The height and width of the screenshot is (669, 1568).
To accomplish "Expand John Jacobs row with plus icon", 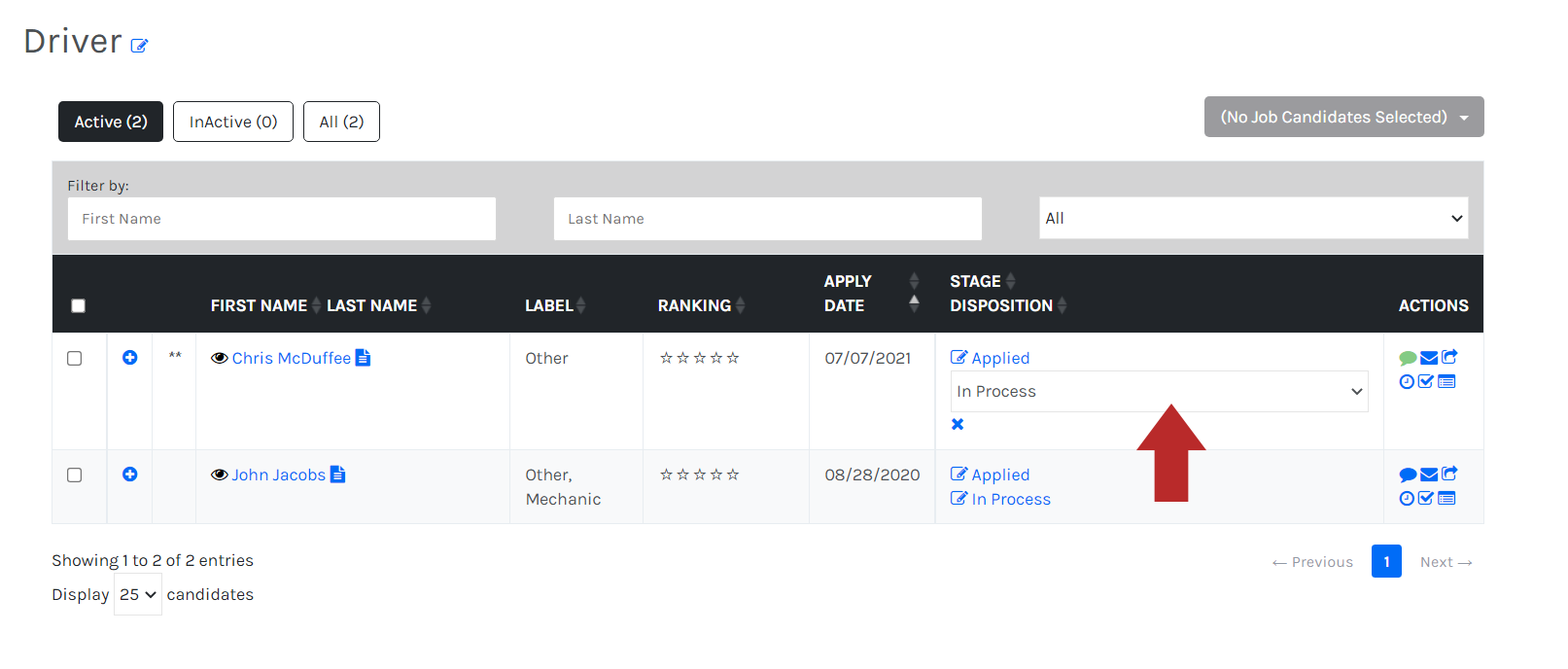I will (x=129, y=475).
